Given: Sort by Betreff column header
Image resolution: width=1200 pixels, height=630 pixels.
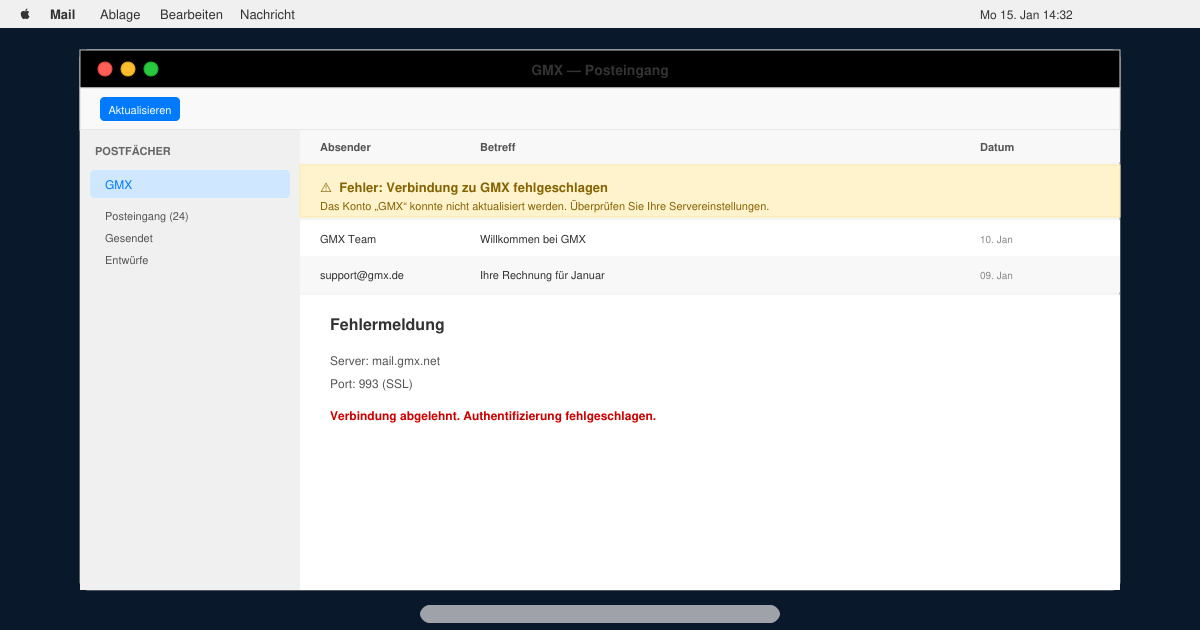Looking at the screenshot, I should click(x=498, y=147).
